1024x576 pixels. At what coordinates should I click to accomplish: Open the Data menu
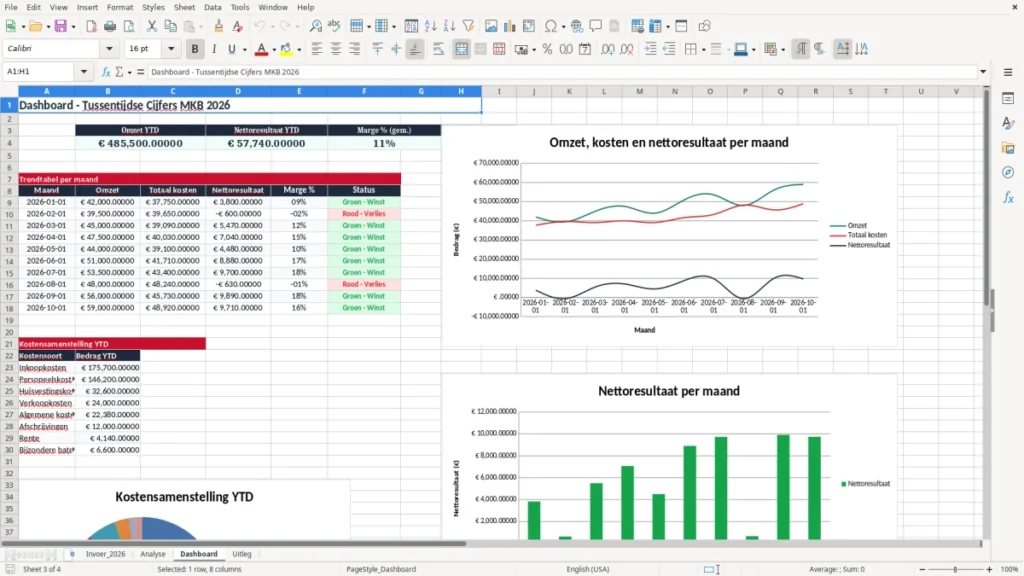(x=212, y=7)
